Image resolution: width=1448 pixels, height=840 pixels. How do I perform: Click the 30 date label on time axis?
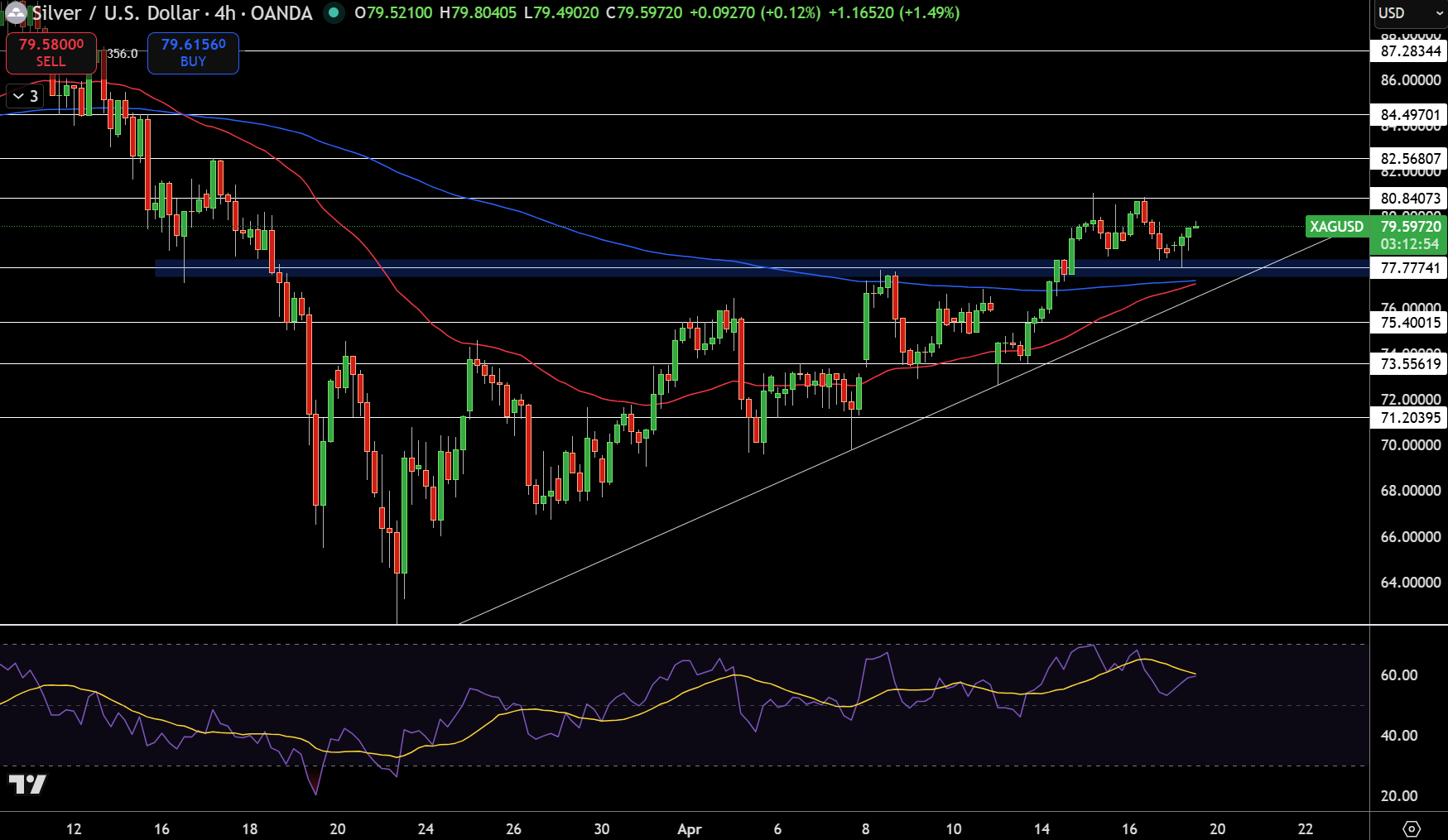[602, 829]
